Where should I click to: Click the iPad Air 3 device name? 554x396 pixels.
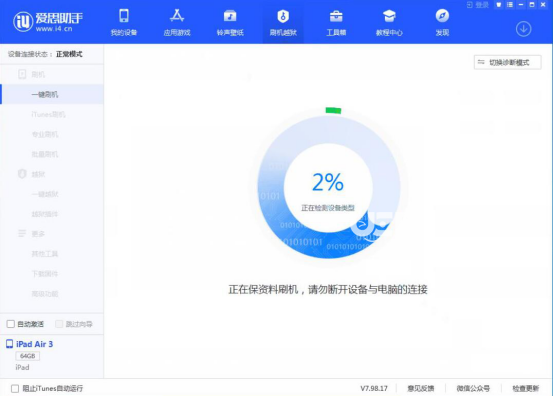click(35, 344)
